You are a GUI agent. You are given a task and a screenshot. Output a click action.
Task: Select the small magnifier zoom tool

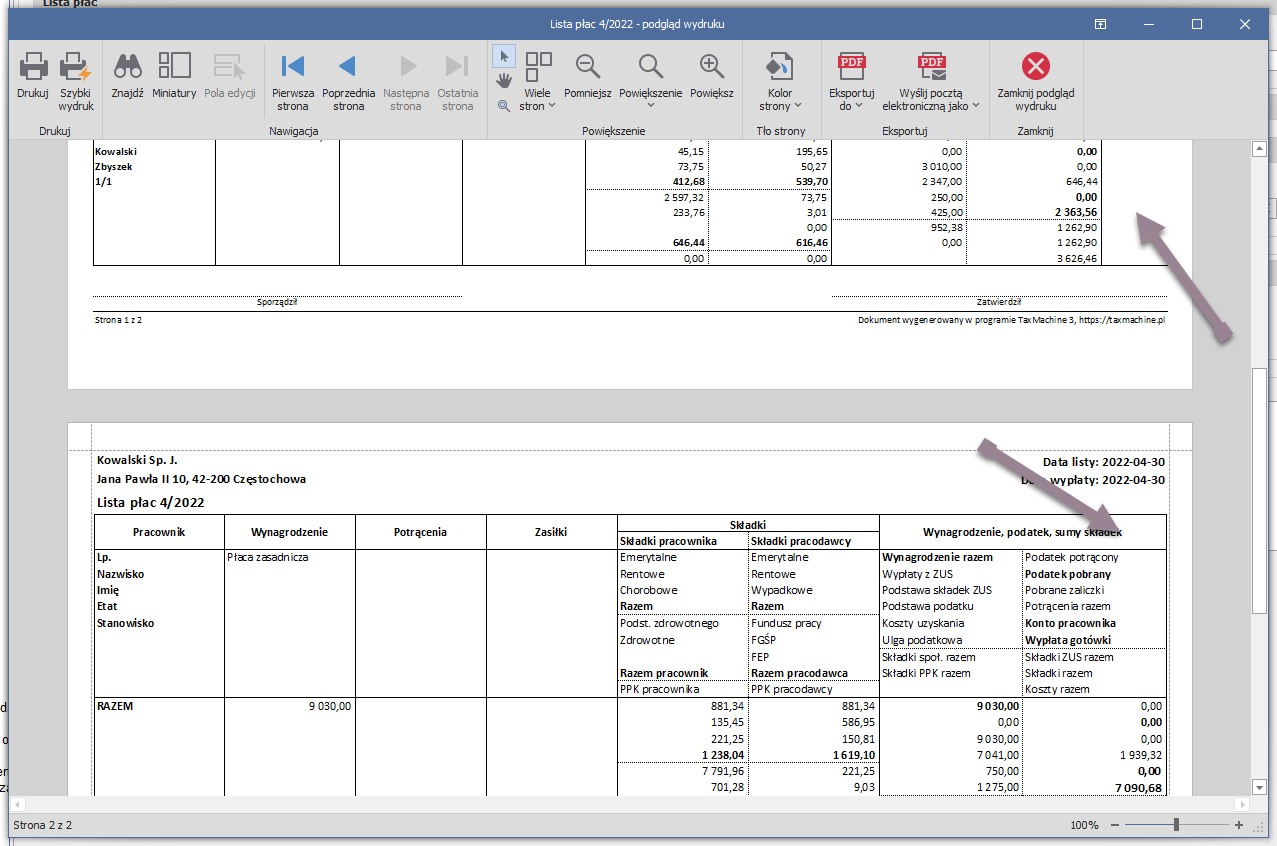tap(504, 105)
